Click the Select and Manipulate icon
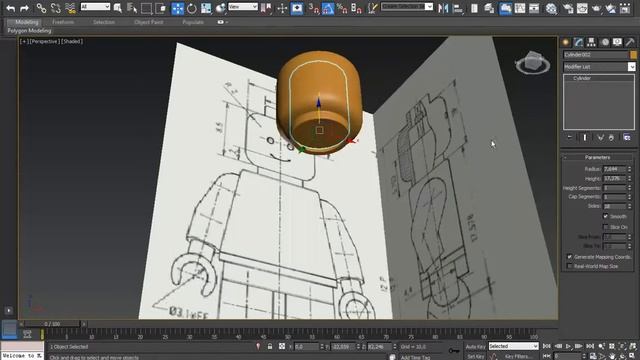 pyautogui.click(x=282, y=8)
